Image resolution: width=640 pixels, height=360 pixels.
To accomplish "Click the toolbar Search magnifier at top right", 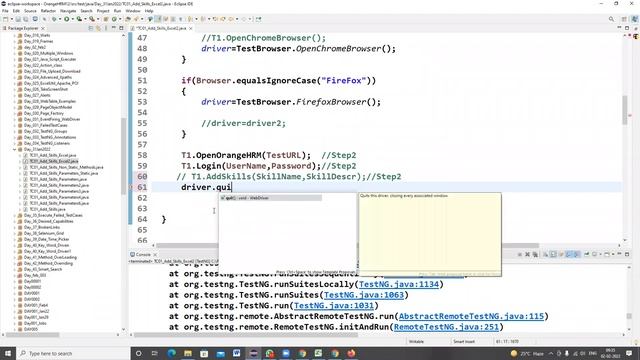I will pos(611,19).
